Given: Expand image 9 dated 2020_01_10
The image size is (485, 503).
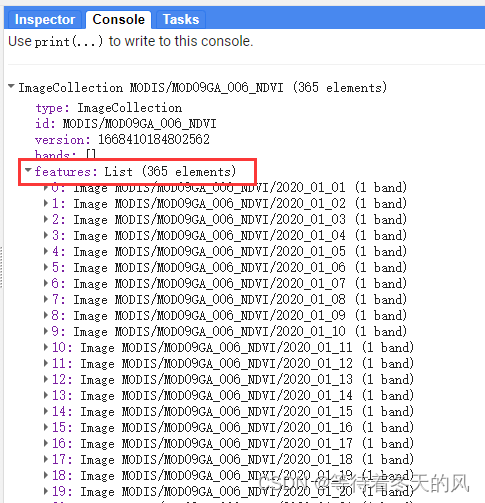Looking at the screenshot, I should (46, 331).
